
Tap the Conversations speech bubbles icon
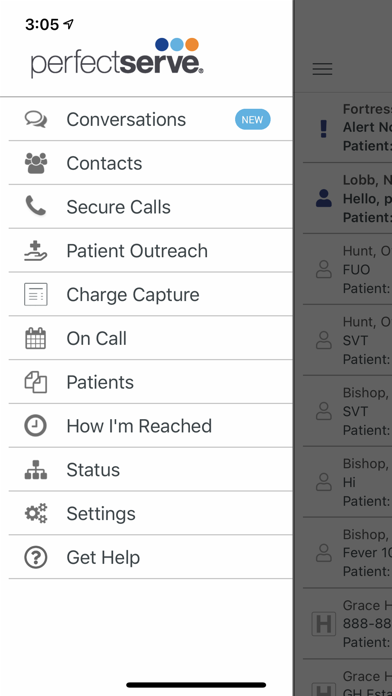36,119
